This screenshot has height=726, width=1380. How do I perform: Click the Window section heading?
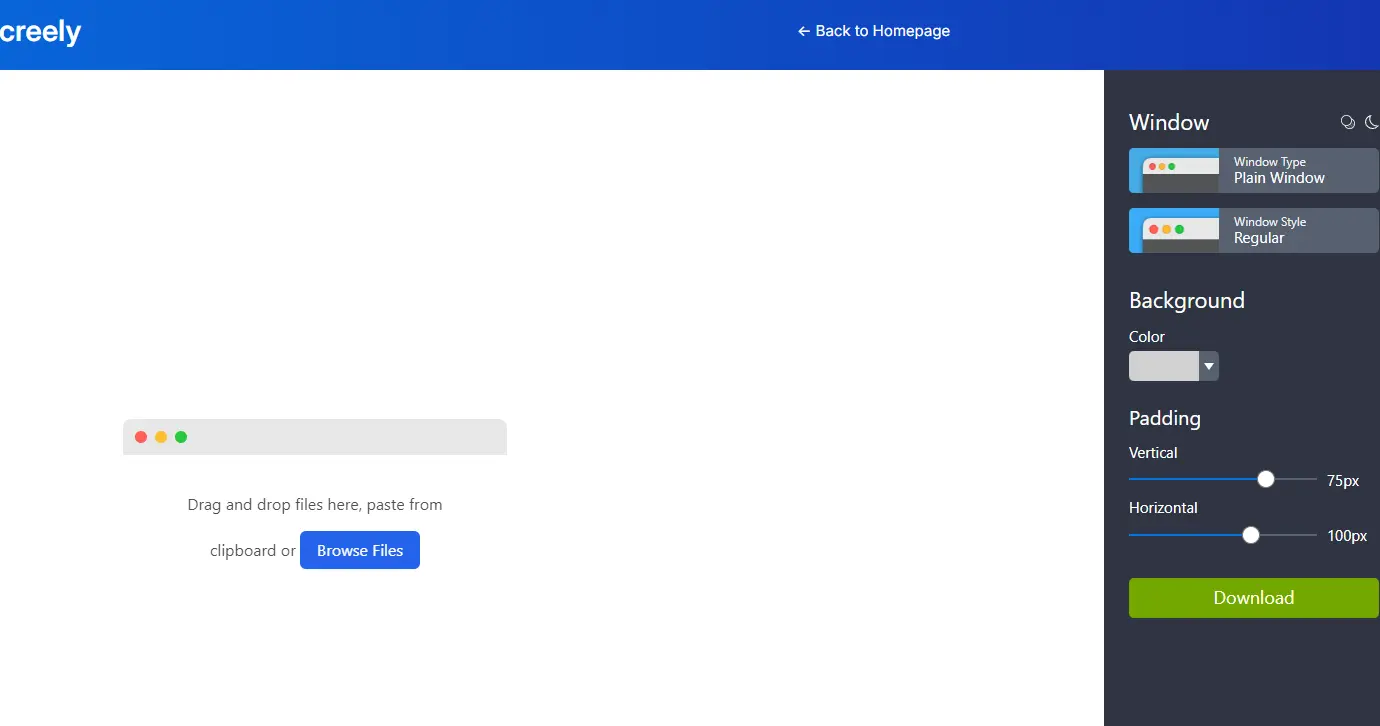[1169, 122]
